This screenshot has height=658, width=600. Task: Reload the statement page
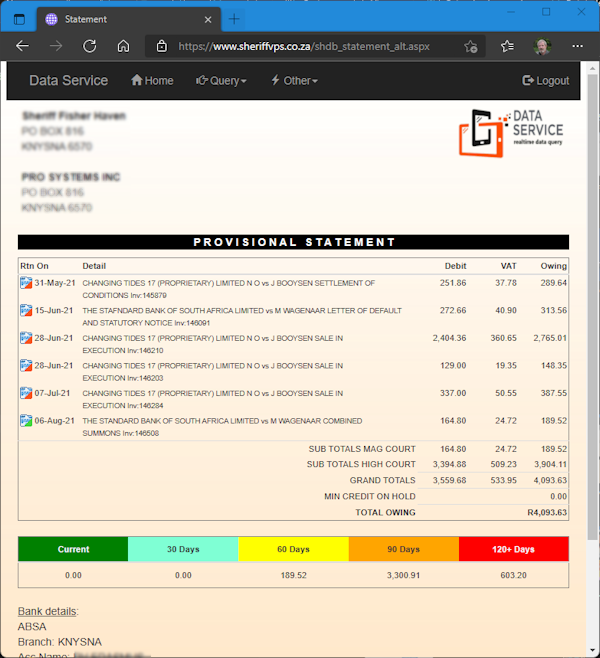pos(89,46)
